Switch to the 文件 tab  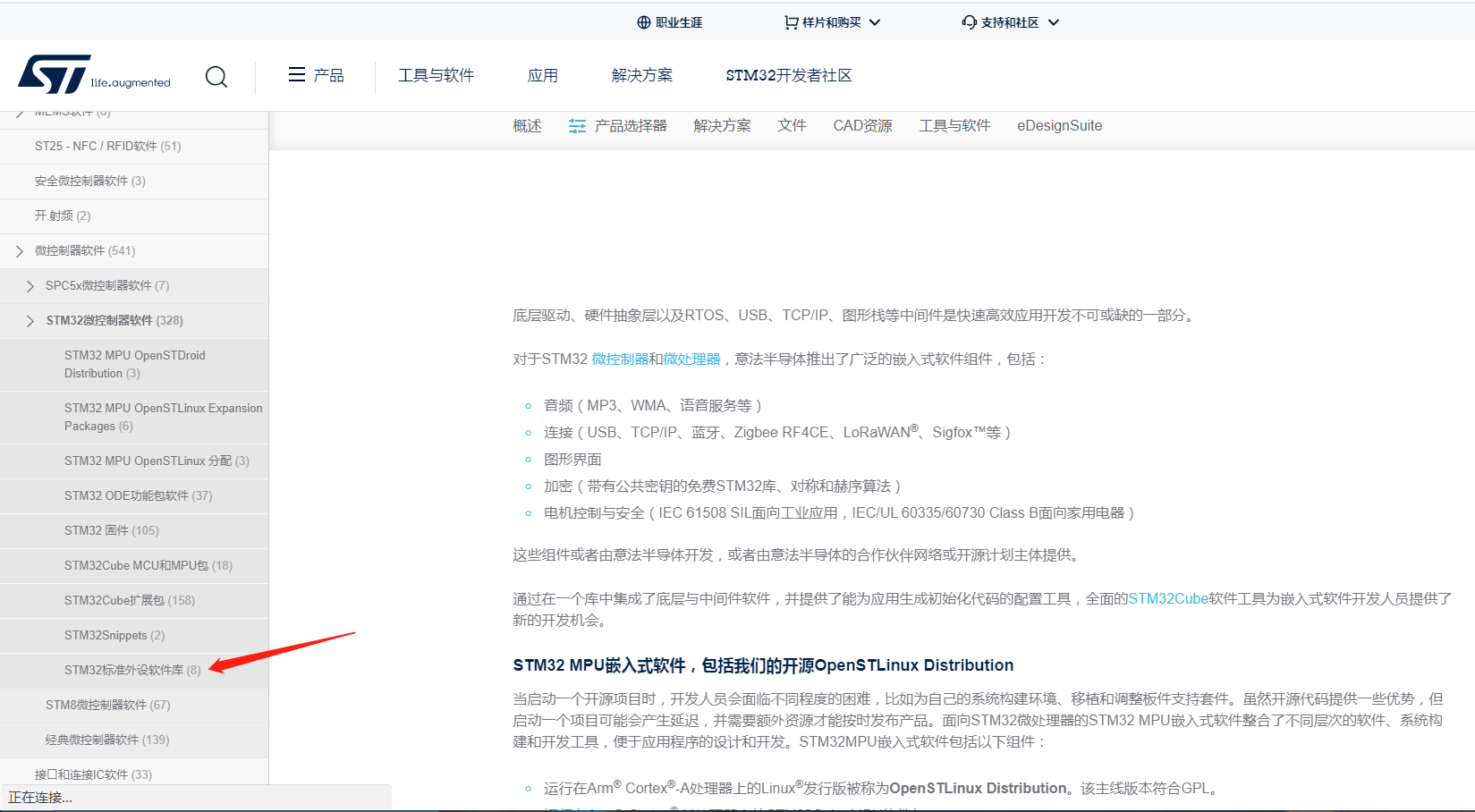(793, 126)
